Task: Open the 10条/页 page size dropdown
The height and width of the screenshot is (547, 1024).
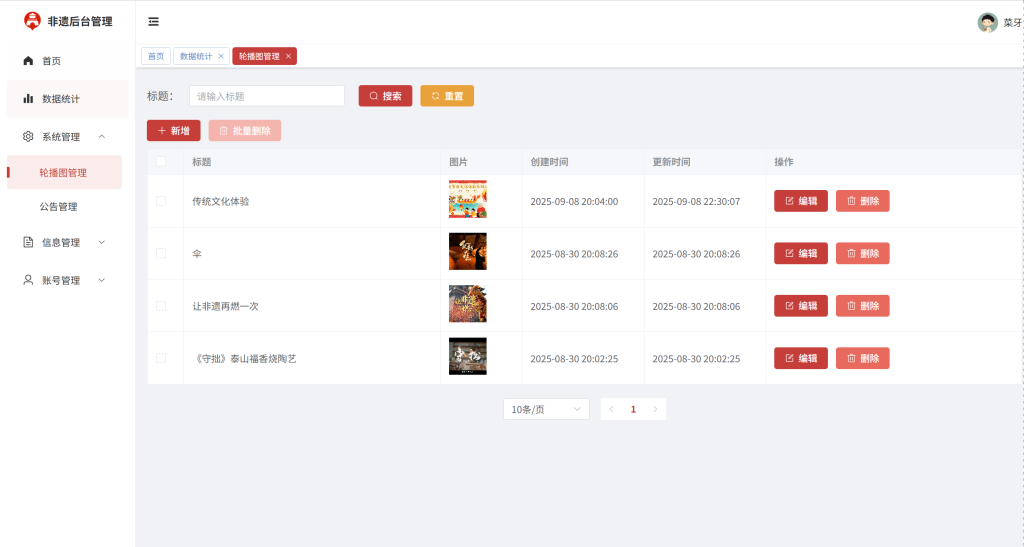Action: pos(546,409)
